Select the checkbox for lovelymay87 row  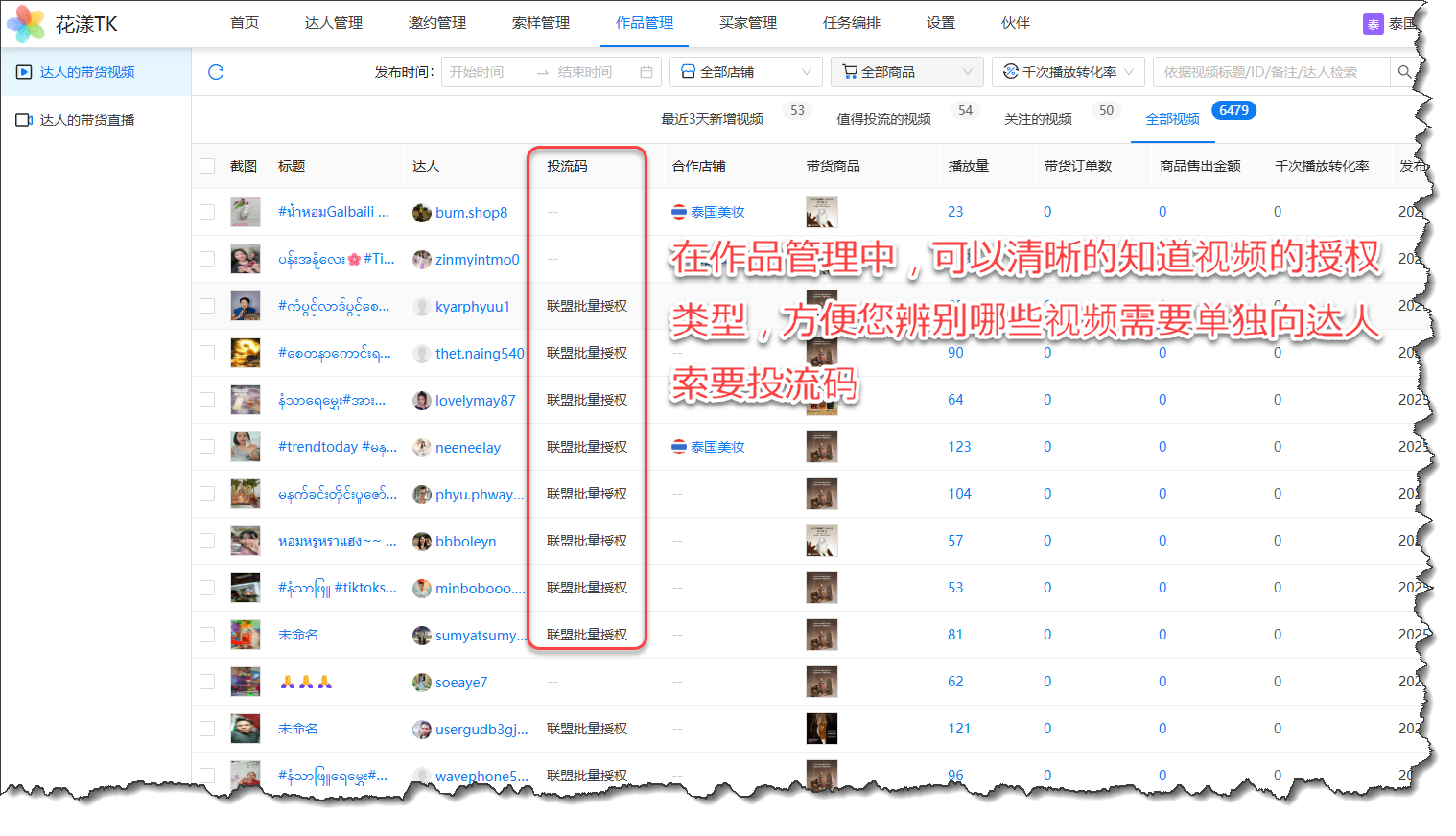(207, 400)
